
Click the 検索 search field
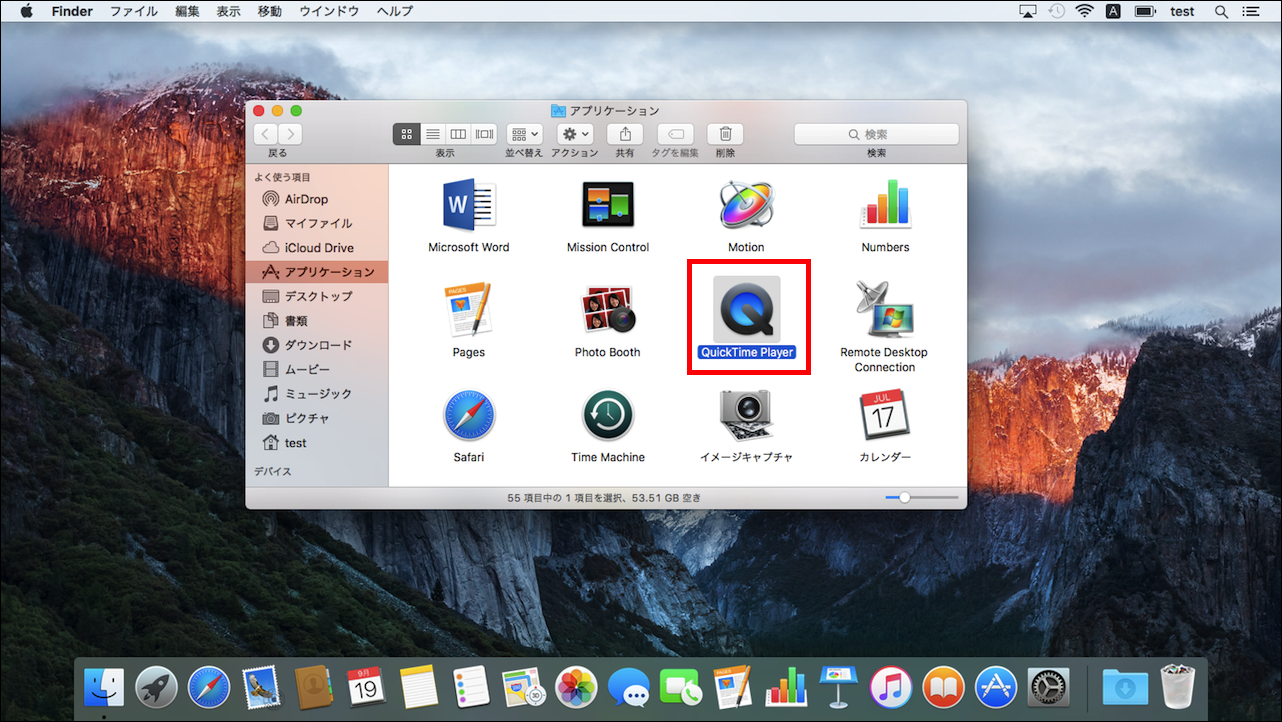coord(876,134)
